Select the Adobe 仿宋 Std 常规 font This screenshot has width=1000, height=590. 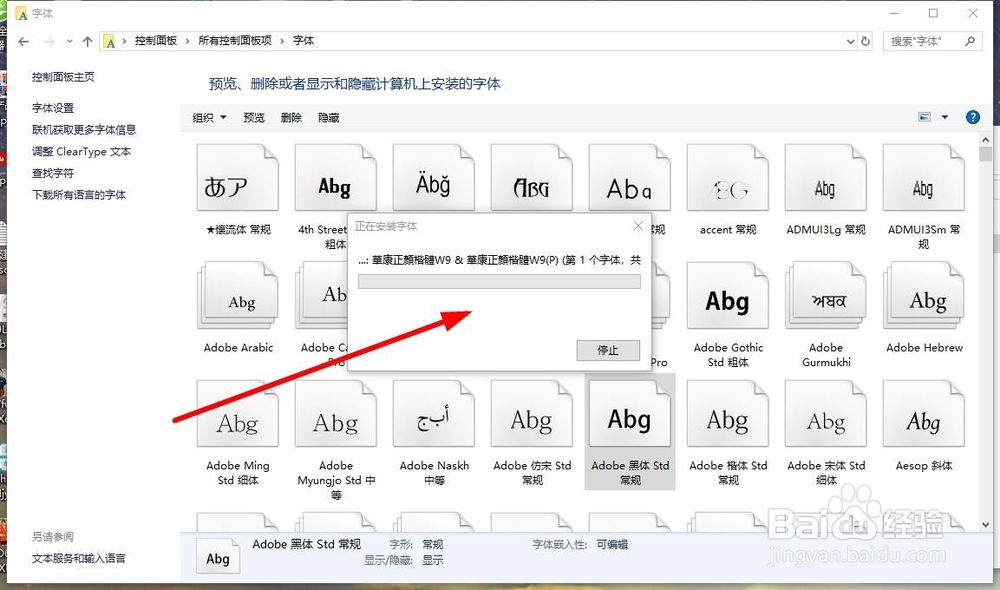click(x=532, y=413)
